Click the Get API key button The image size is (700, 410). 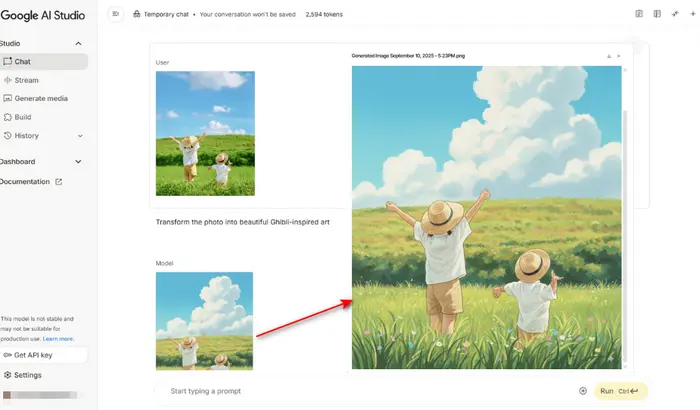pyautogui.click(x=44, y=355)
